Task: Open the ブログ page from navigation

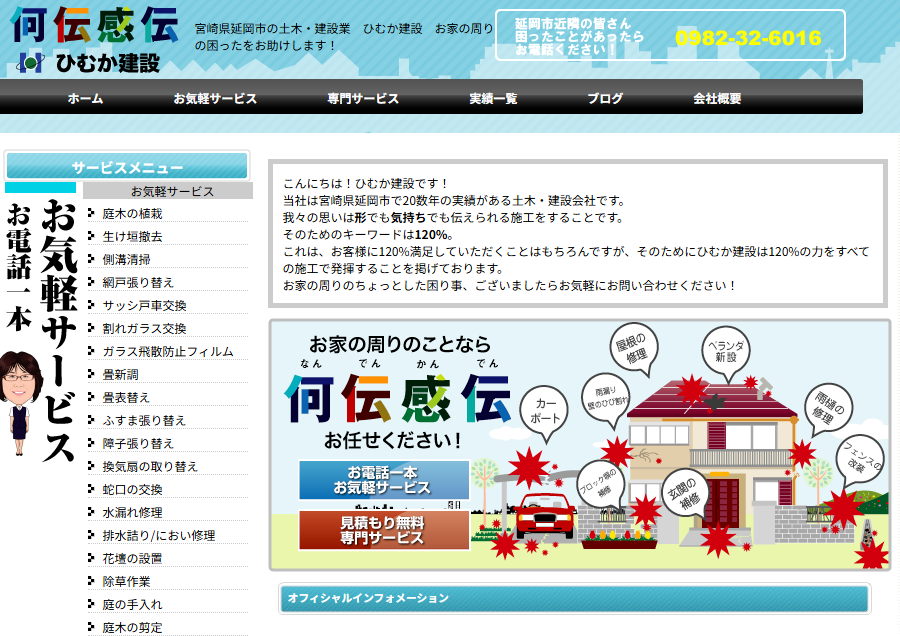Action: tap(605, 98)
